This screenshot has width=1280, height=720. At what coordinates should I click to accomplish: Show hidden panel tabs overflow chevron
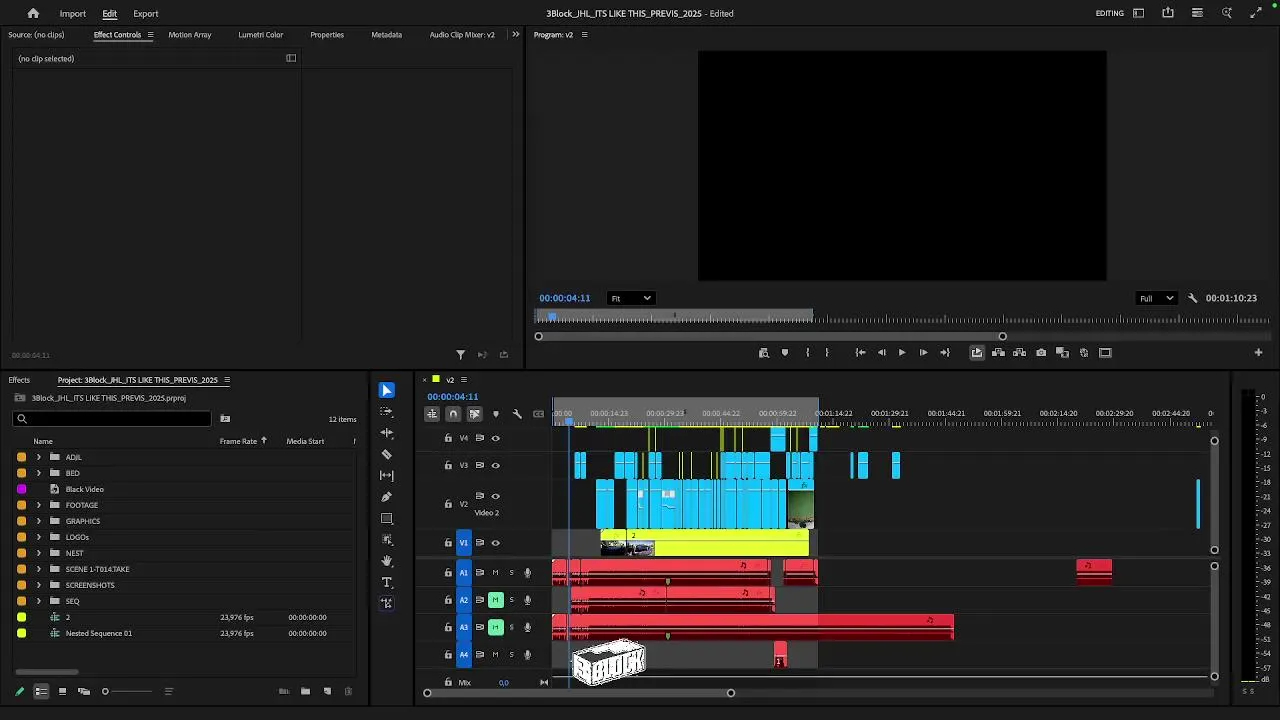[516, 34]
